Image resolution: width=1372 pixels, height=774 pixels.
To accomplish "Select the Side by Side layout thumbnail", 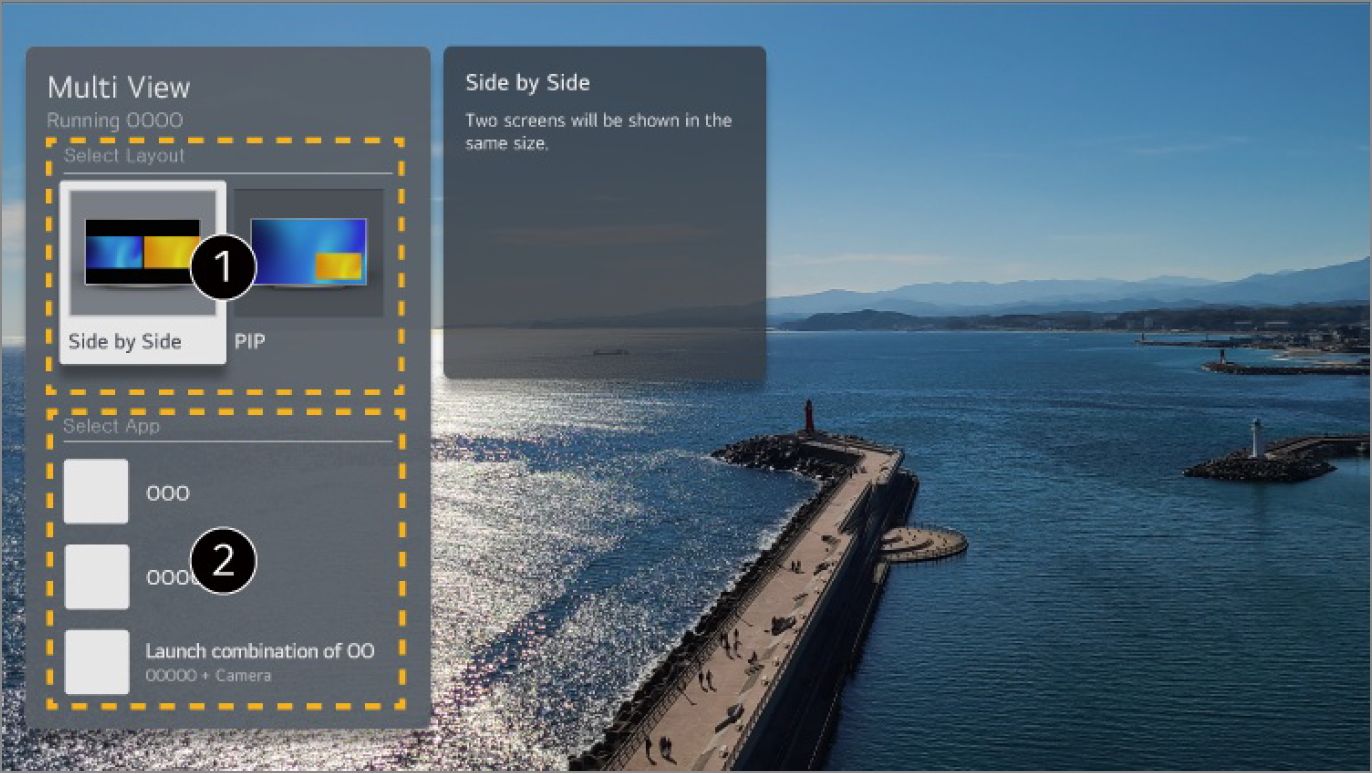I will 141,253.
